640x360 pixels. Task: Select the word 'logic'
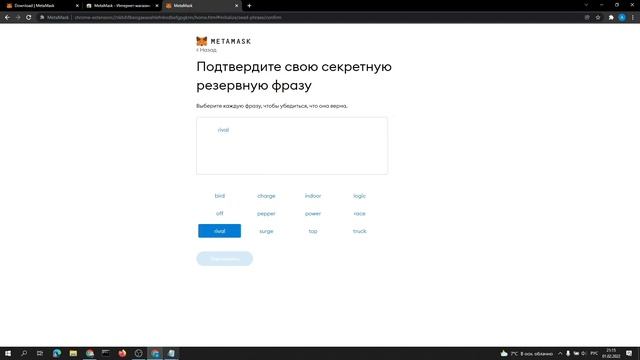point(359,196)
